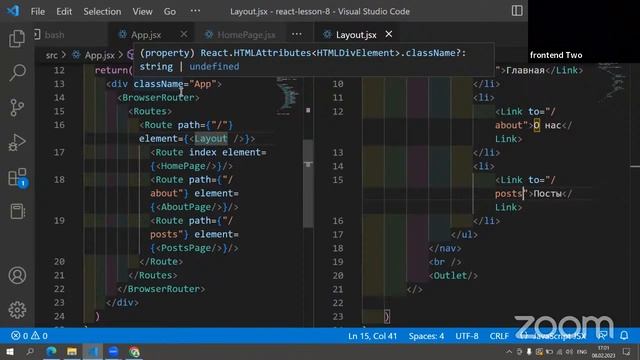
Task: Open the Extensions view with badge
Action: [18, 178]
